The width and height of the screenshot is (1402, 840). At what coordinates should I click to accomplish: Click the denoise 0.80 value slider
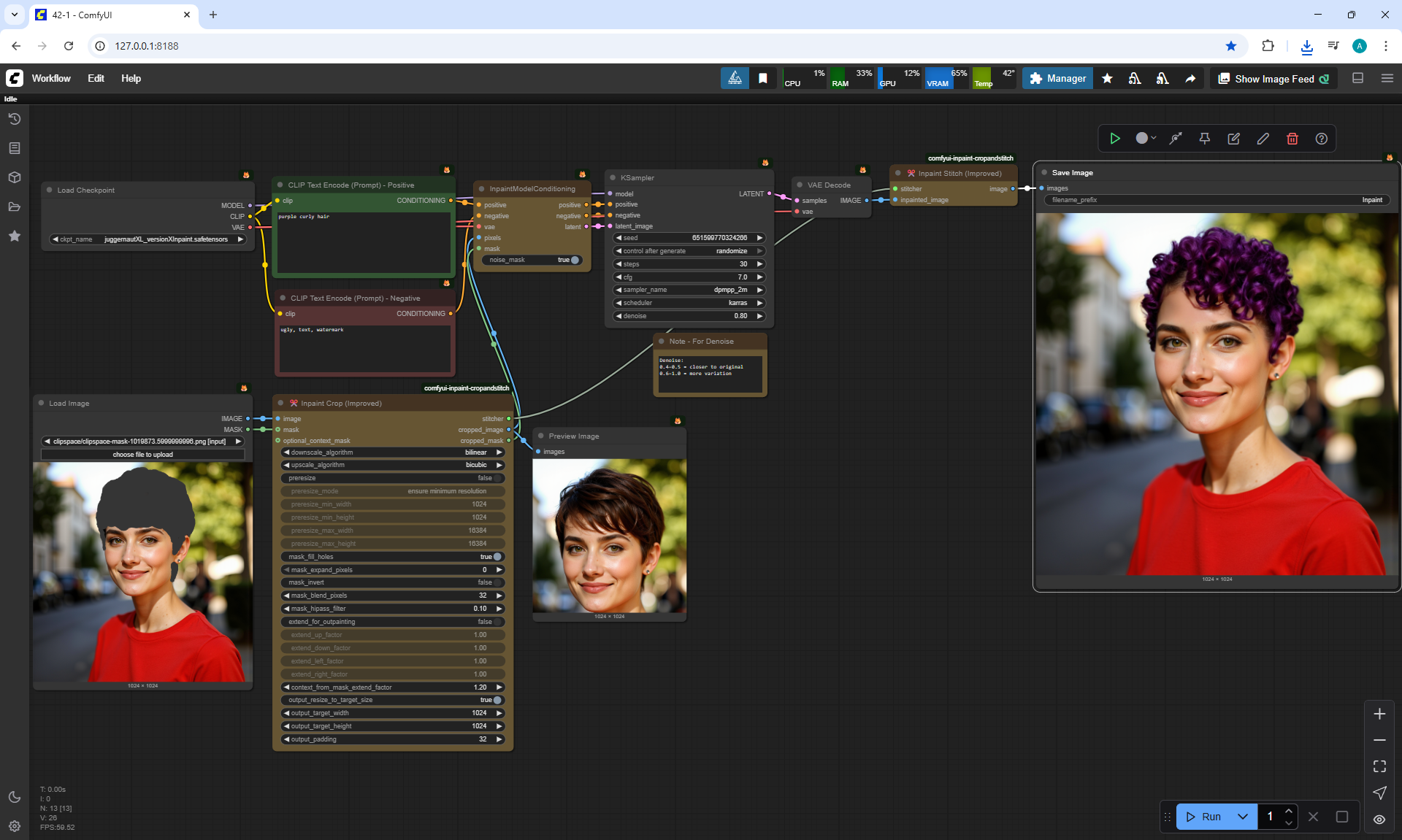689,316
